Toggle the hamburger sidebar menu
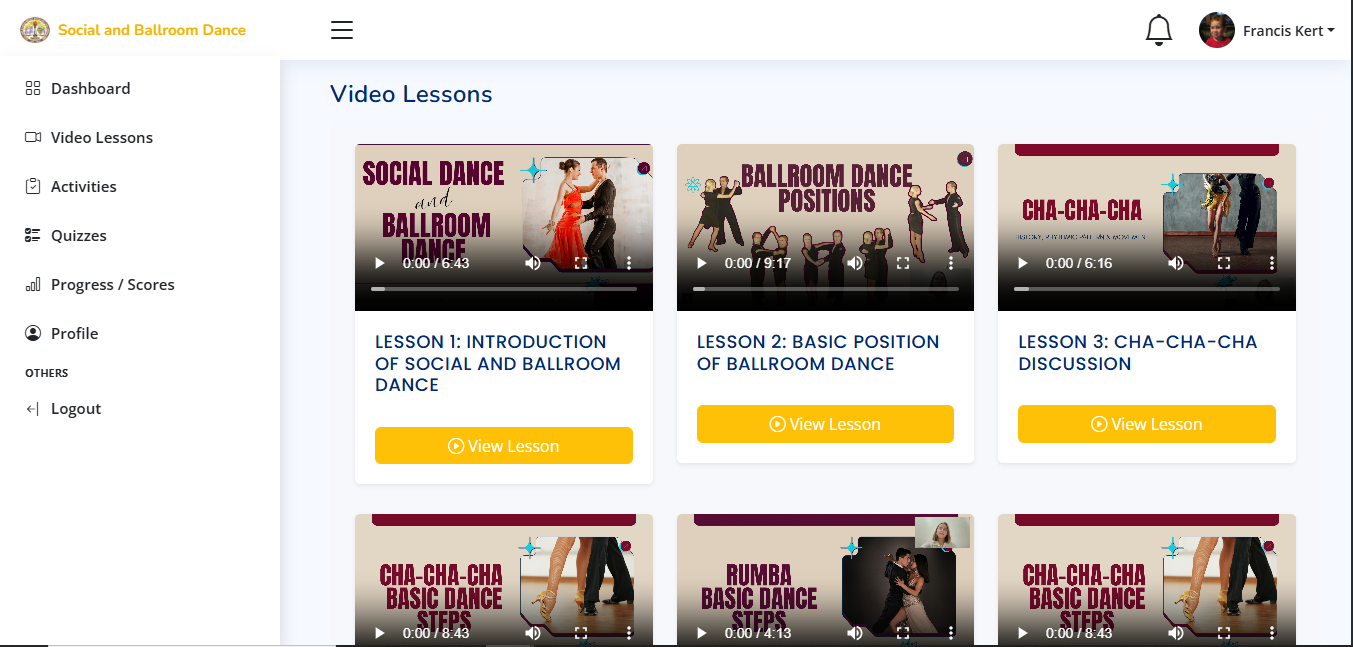Image resolution: width=1353 pixels, height=647 pixels. (342, 30)
